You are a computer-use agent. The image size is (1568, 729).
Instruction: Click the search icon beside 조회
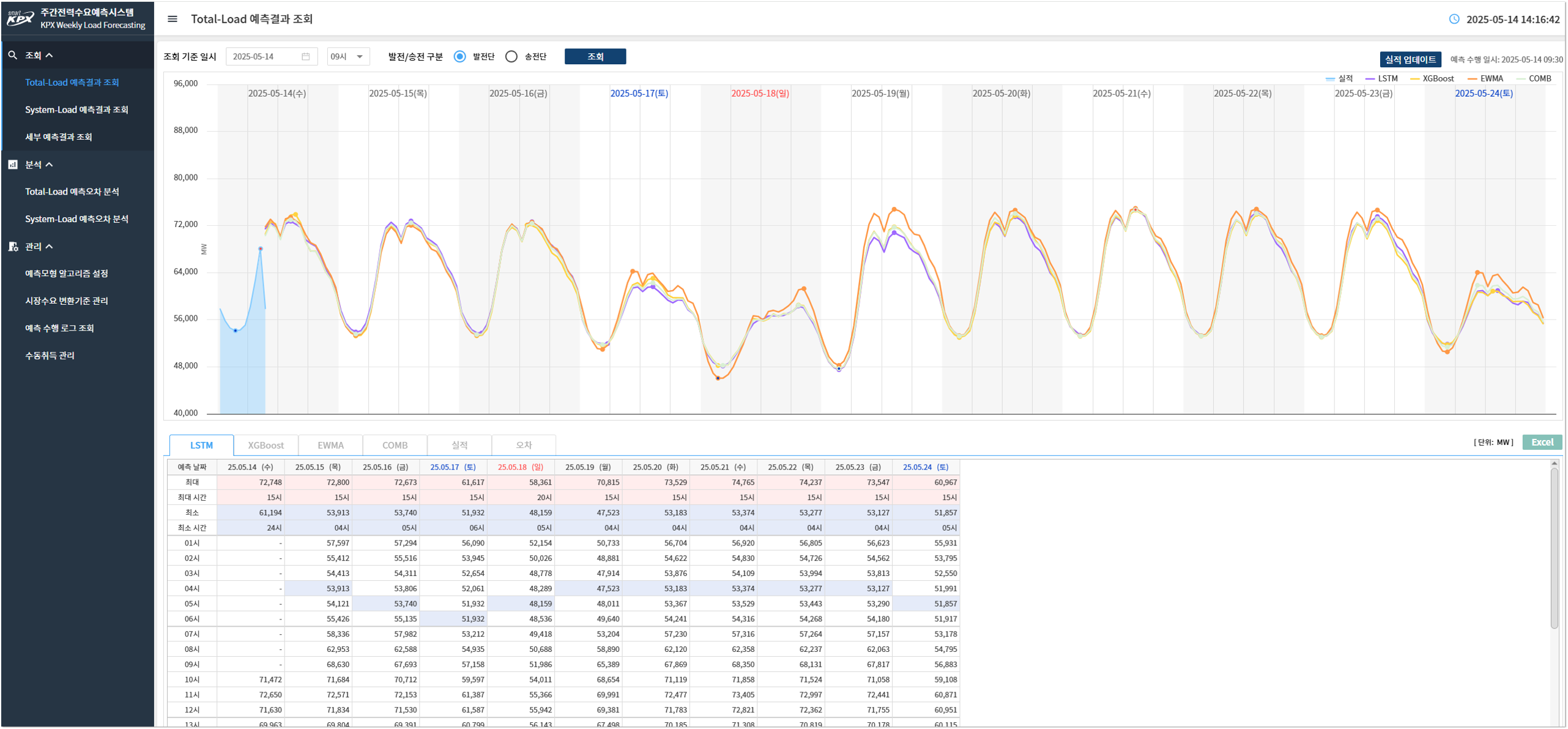coord(12,55)
